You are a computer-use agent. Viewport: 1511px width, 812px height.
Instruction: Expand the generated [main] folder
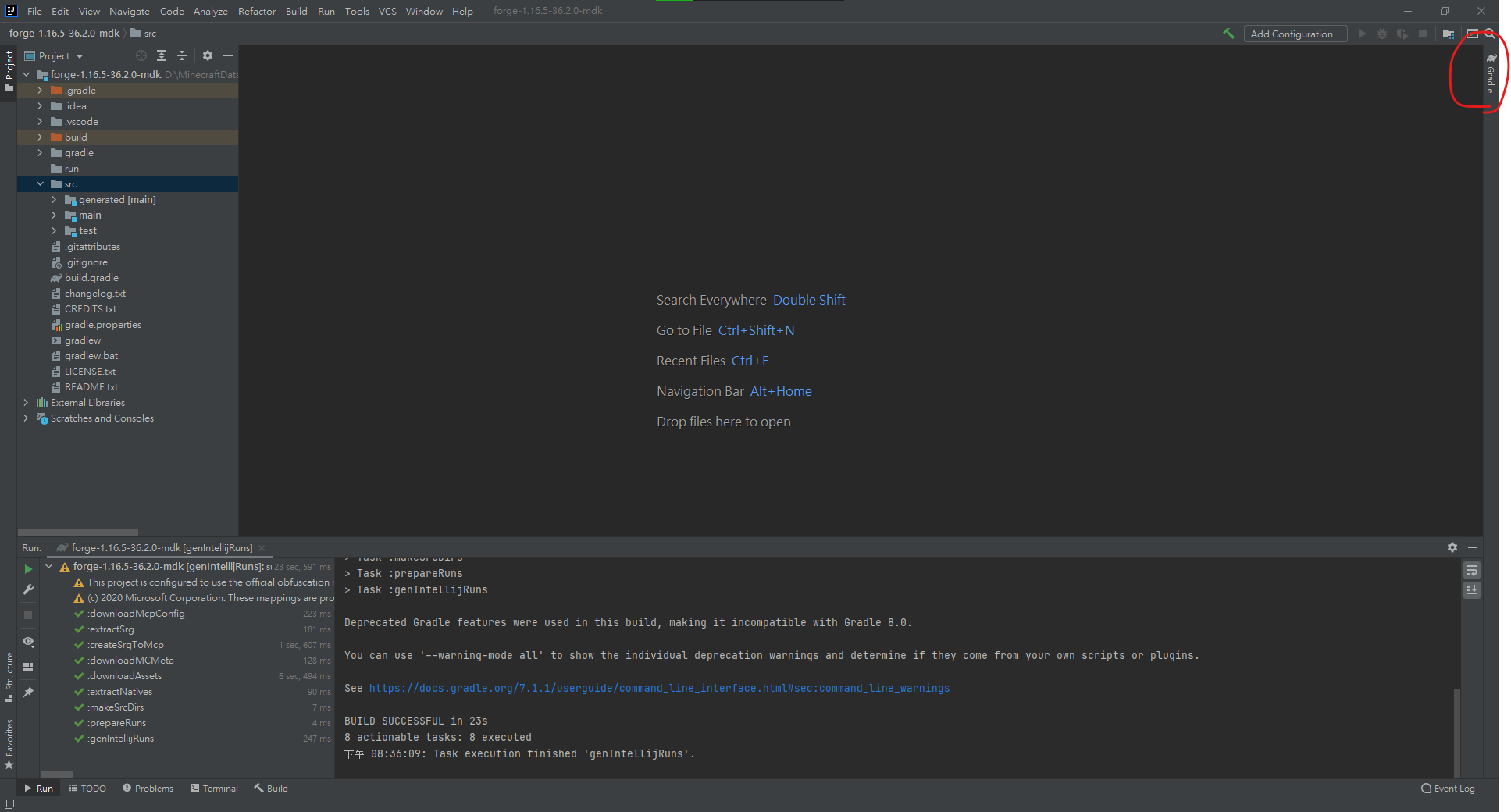54,200
